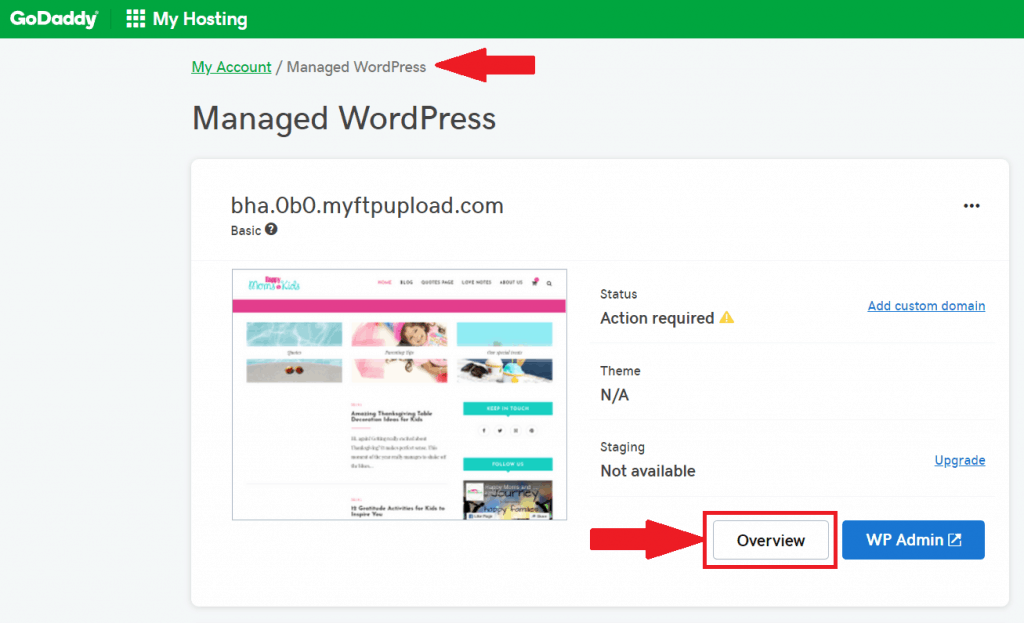Click the Twitter icon under Keep In Touch

tap(500, 431)
